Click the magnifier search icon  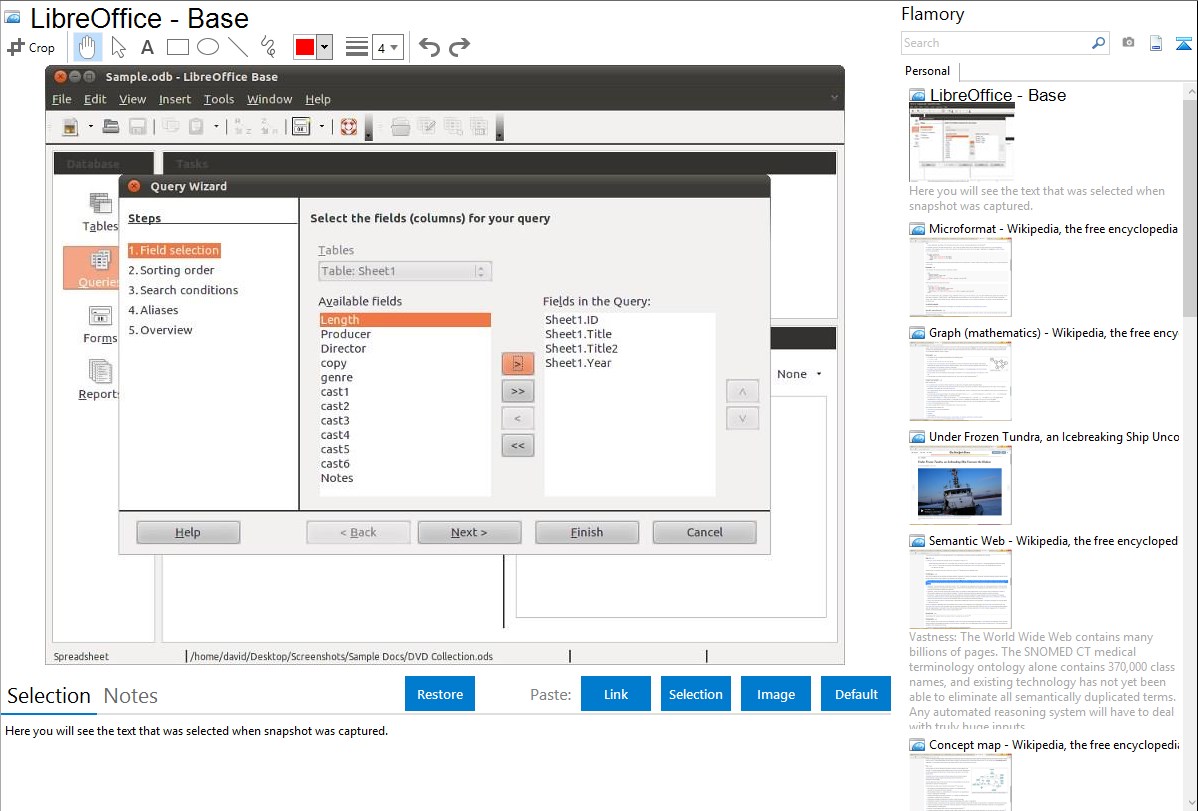[x=1099, y=43]
